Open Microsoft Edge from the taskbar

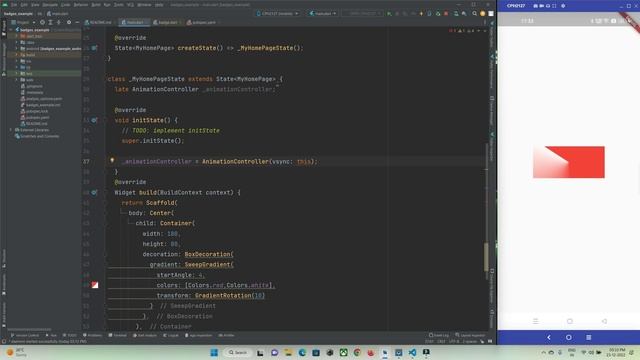pos(302,352)
